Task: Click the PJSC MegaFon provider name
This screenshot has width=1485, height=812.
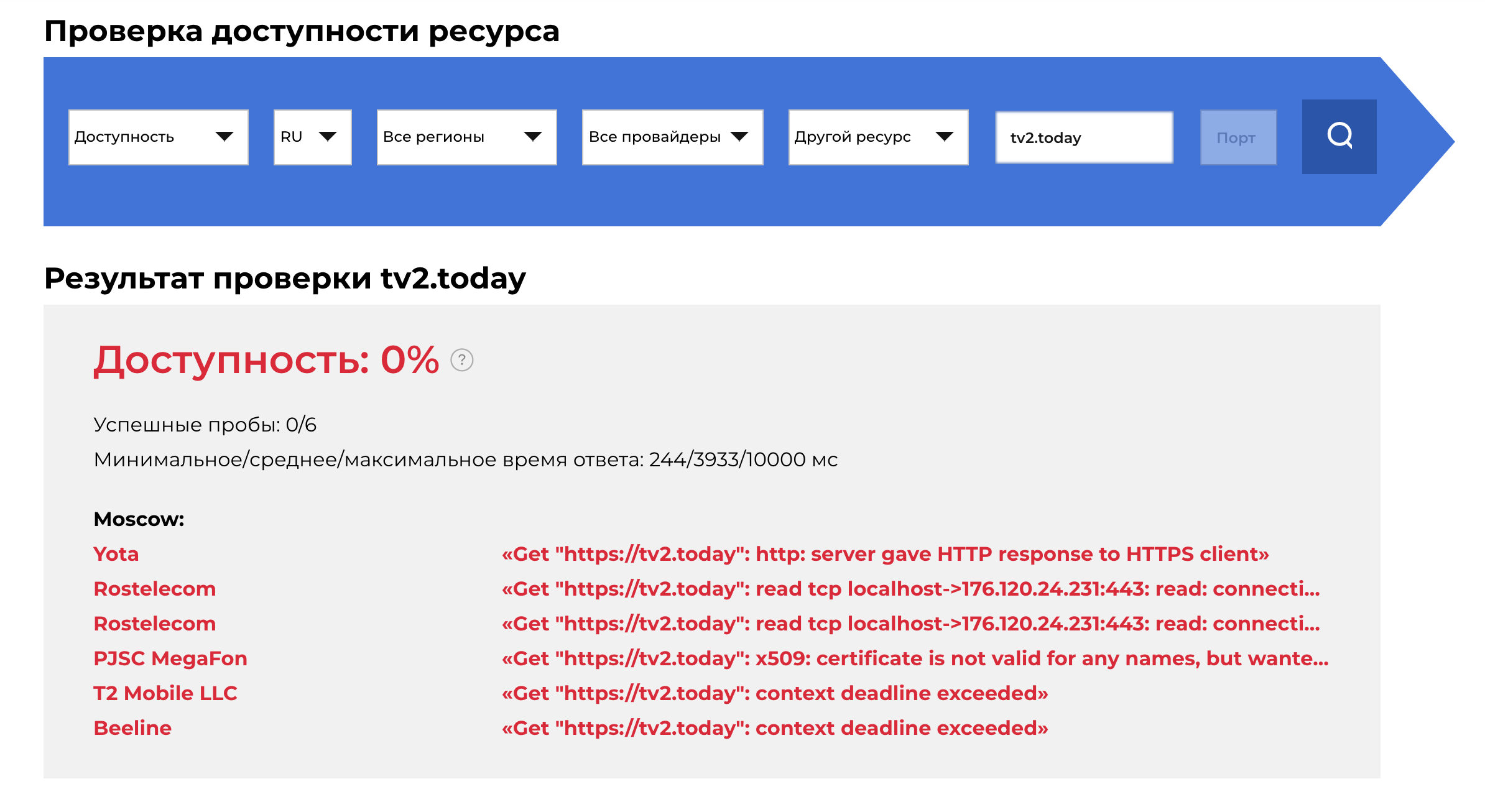Action: tap(170, 658)
